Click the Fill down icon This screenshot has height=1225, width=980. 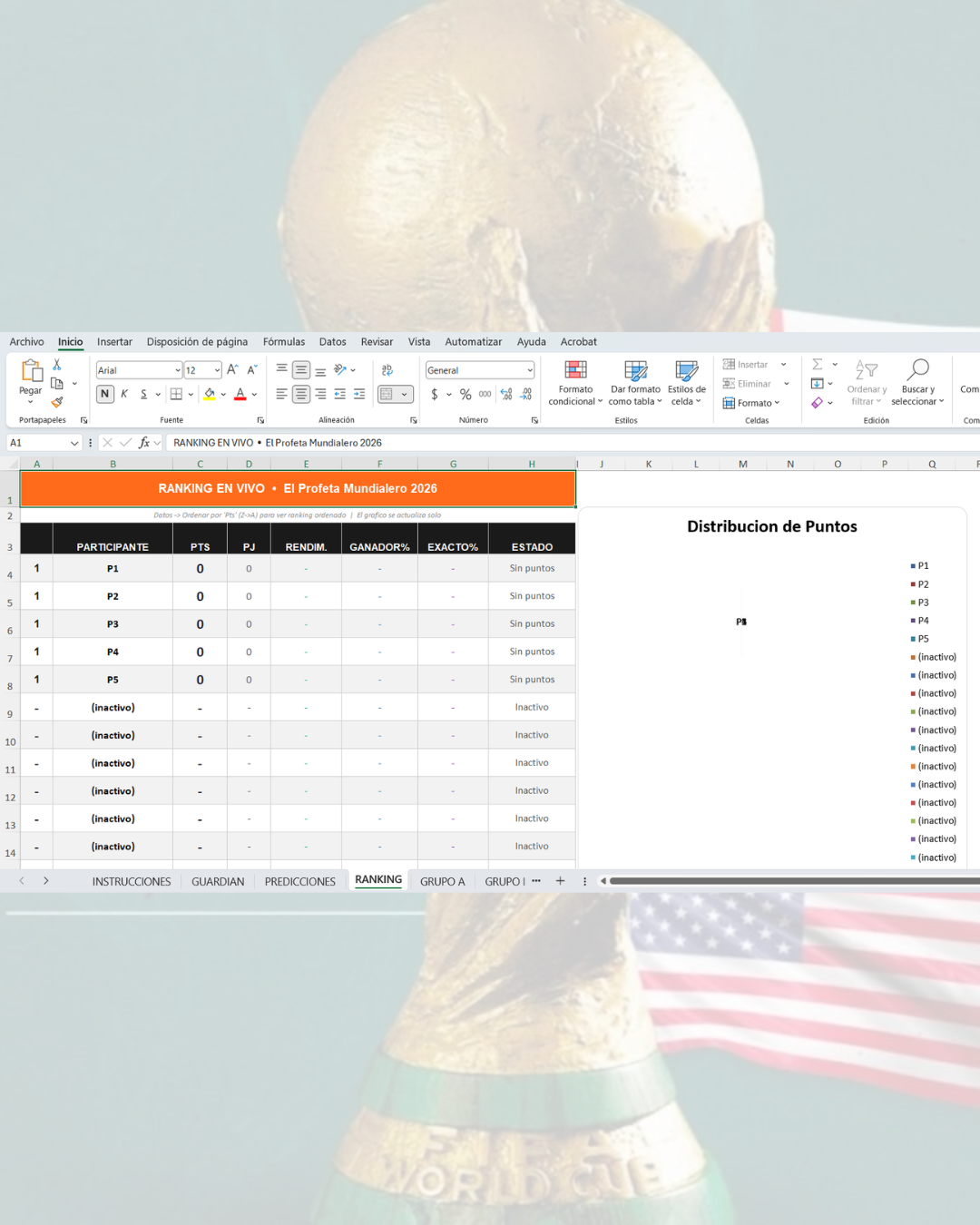pos(818,383)
